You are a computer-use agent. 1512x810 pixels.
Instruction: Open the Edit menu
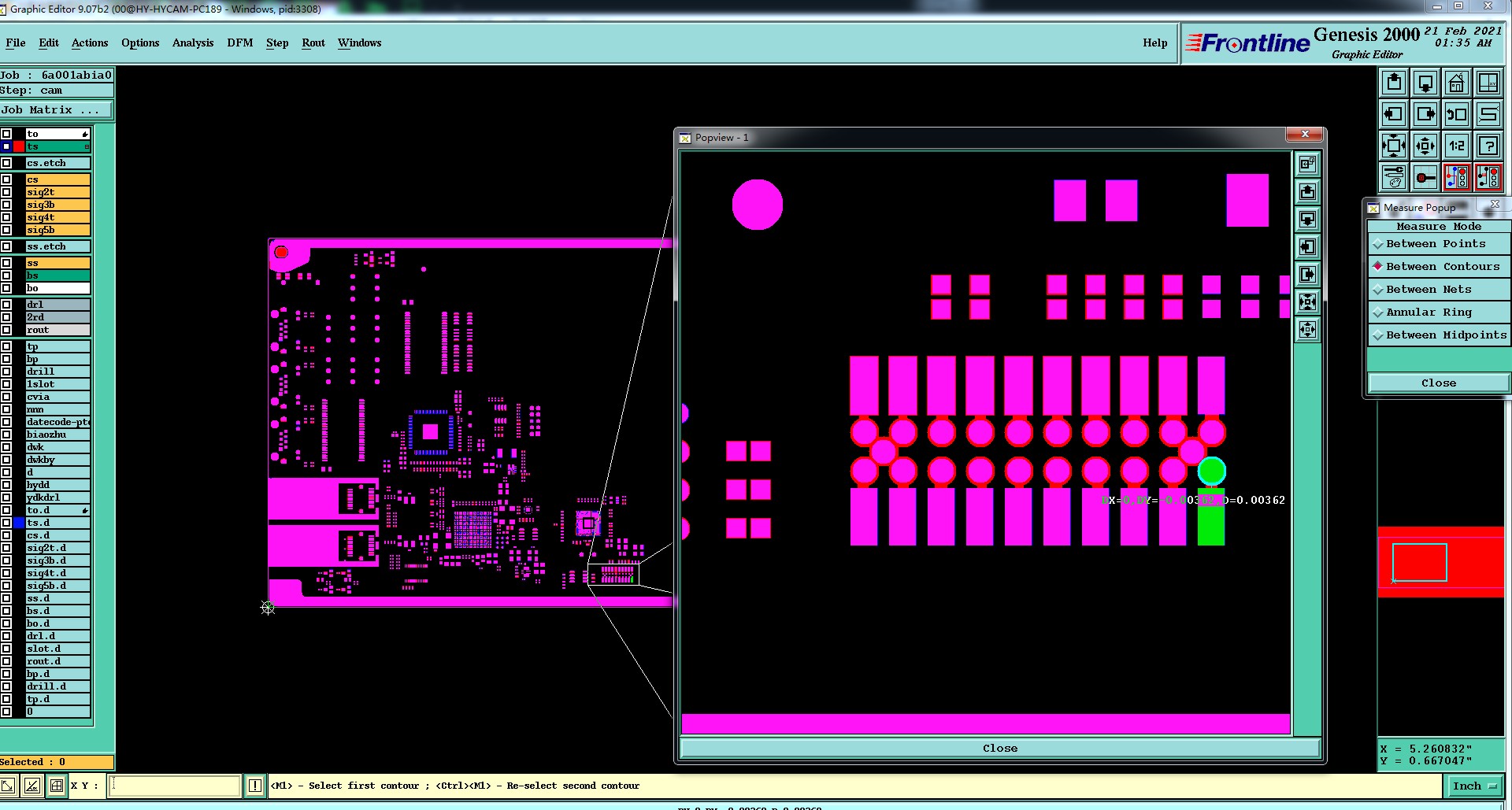point(49,43)
